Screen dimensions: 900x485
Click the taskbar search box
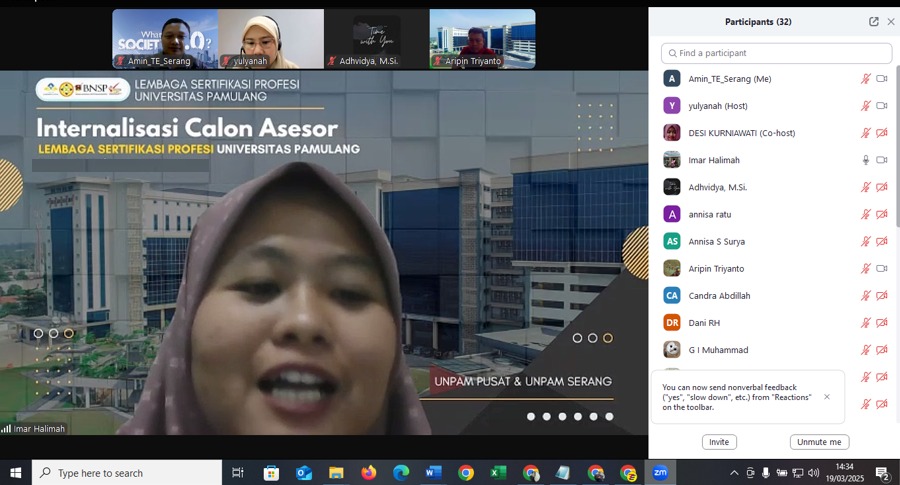[x=127, y=472]
